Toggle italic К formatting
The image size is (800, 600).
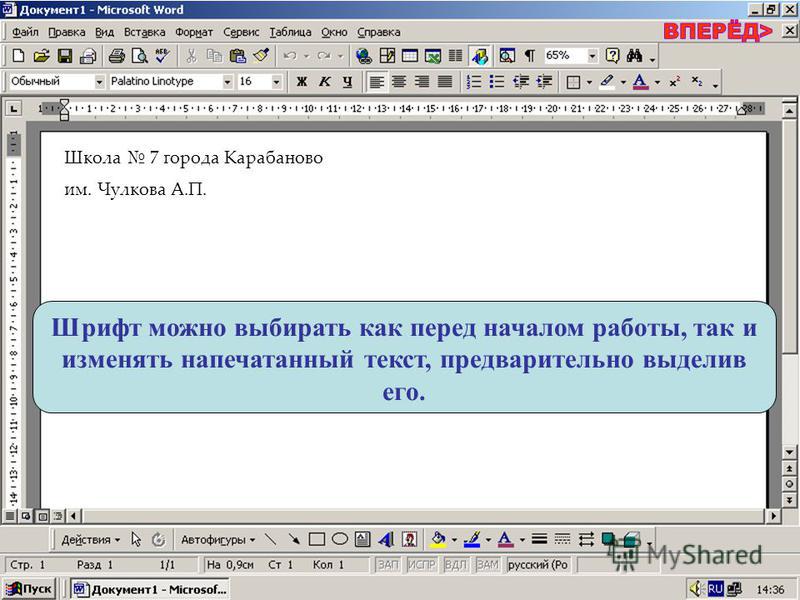325,82
